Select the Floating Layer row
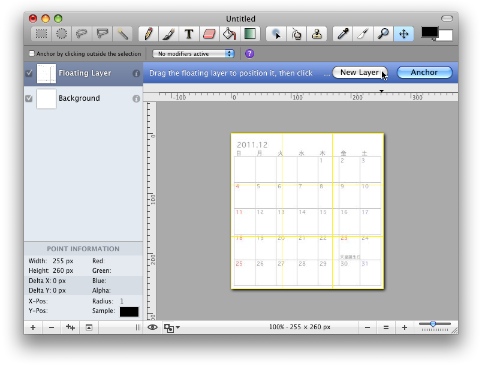This screenshot has height=370, width=482. click(83, 73)
